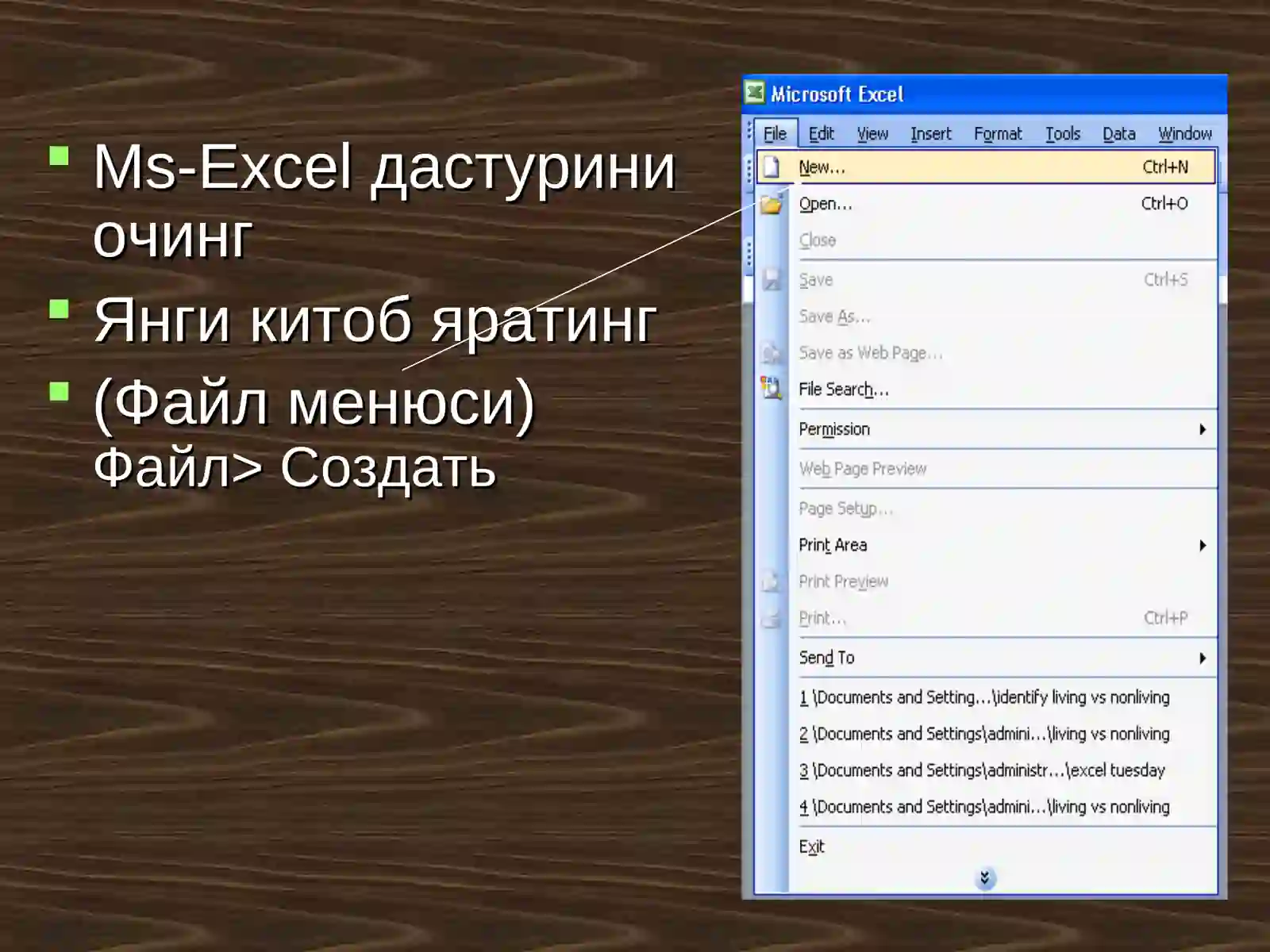
Task: Click the Open folder icon
Action: point(772,205)
